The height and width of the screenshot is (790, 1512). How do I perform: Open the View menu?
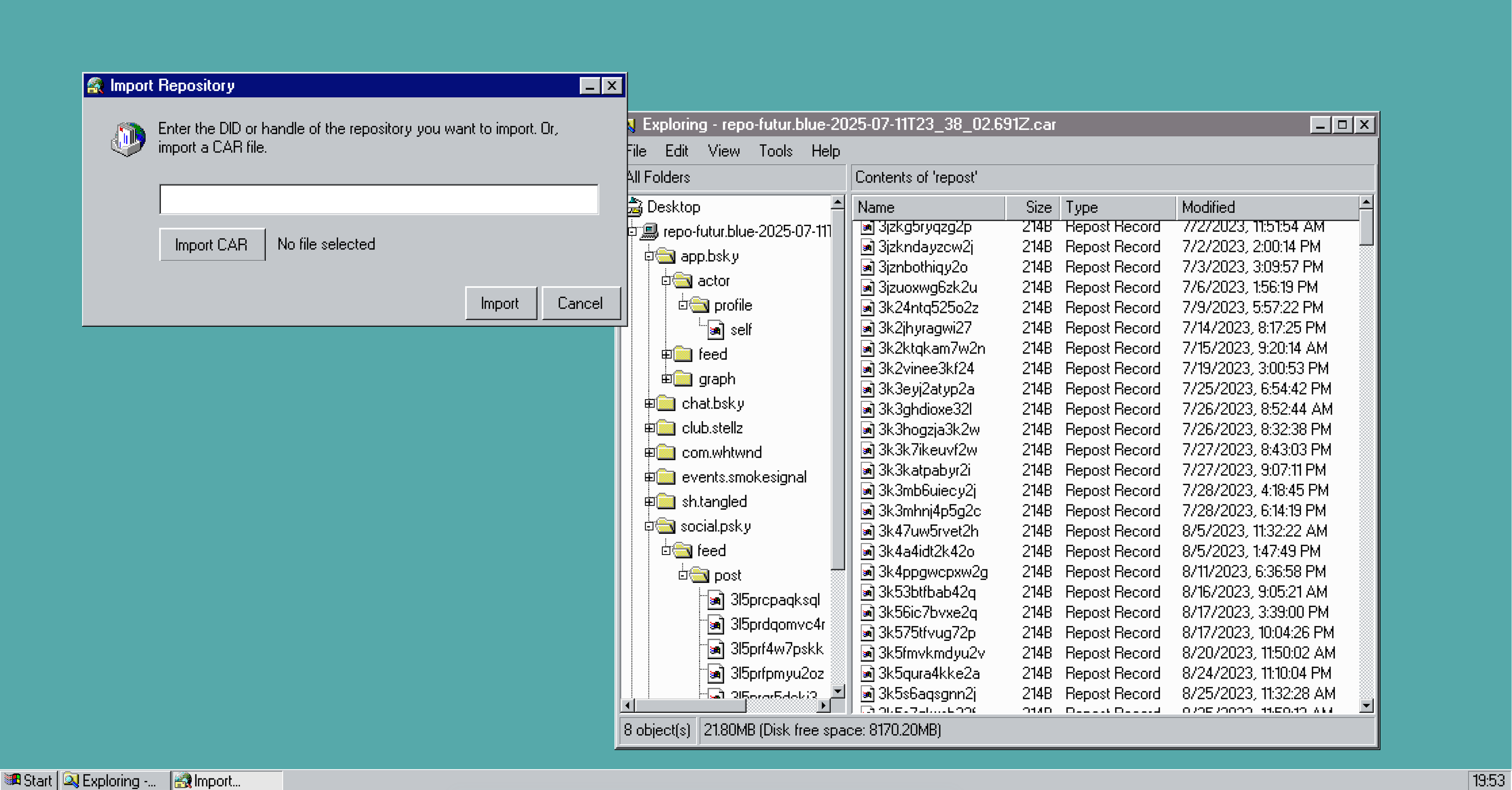pos(724,151)
